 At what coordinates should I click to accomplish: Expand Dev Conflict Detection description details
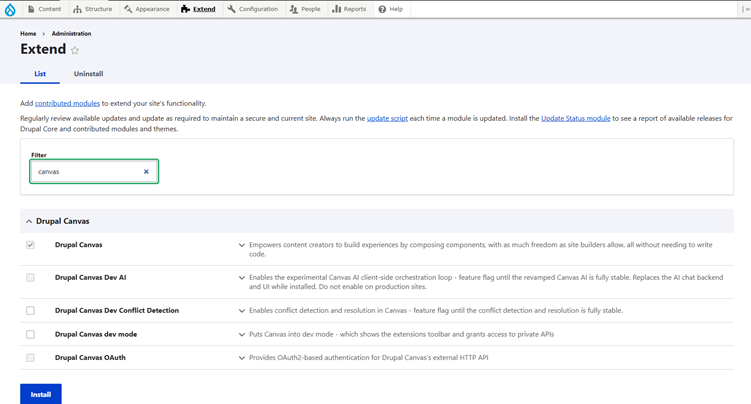(242, 311)
